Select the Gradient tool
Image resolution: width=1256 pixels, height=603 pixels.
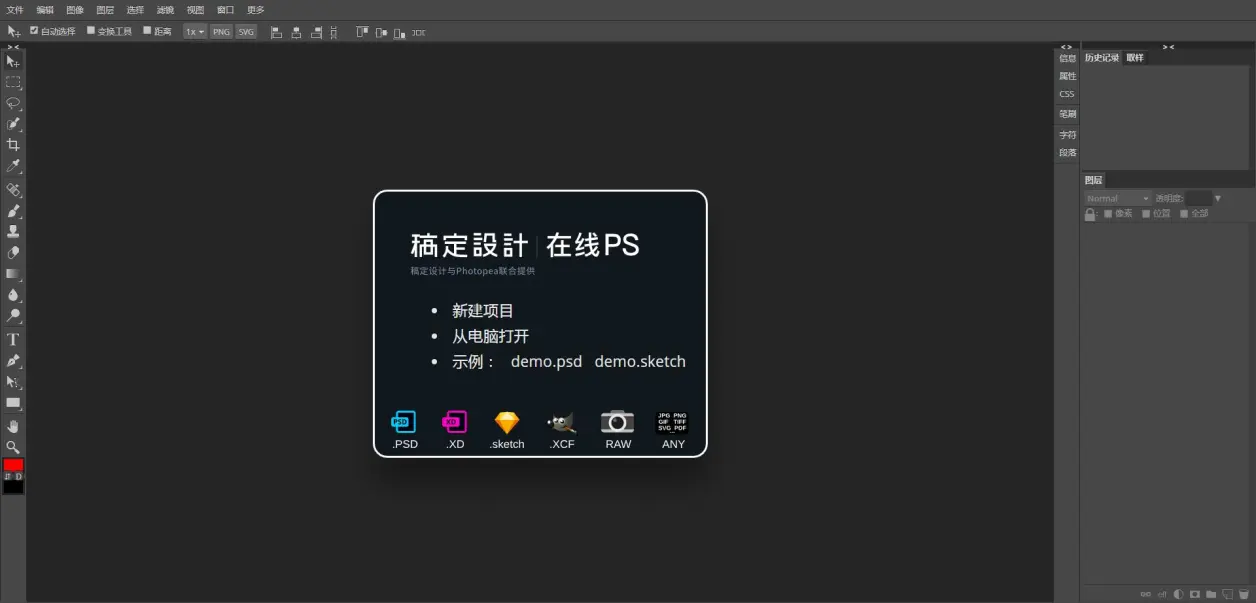pos(13,273)
